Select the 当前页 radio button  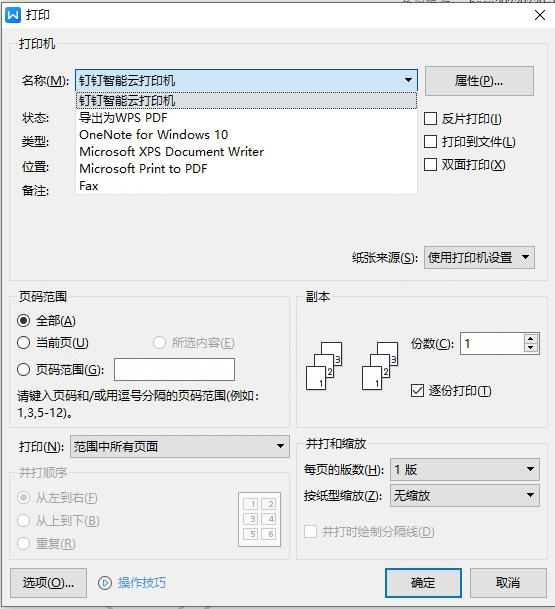[x=23, y=343]
